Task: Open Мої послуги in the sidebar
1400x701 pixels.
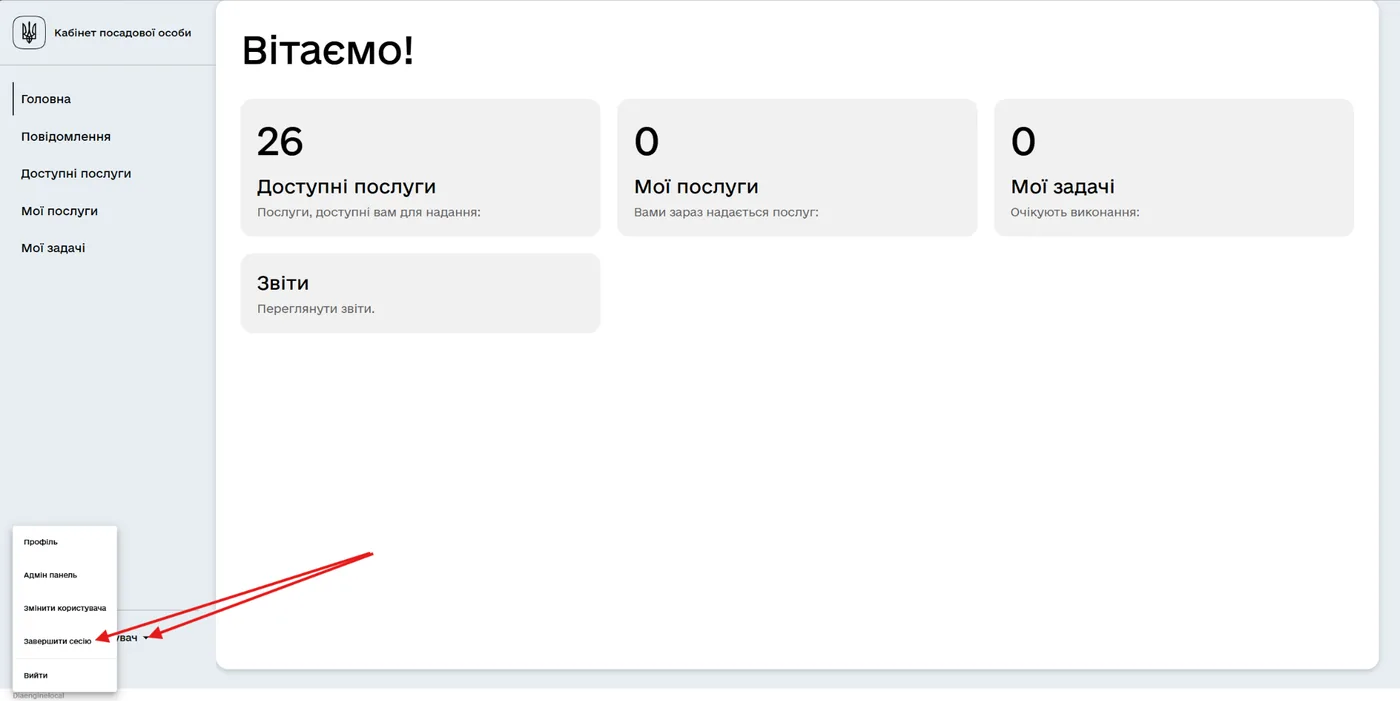Action: click(59, 211)
